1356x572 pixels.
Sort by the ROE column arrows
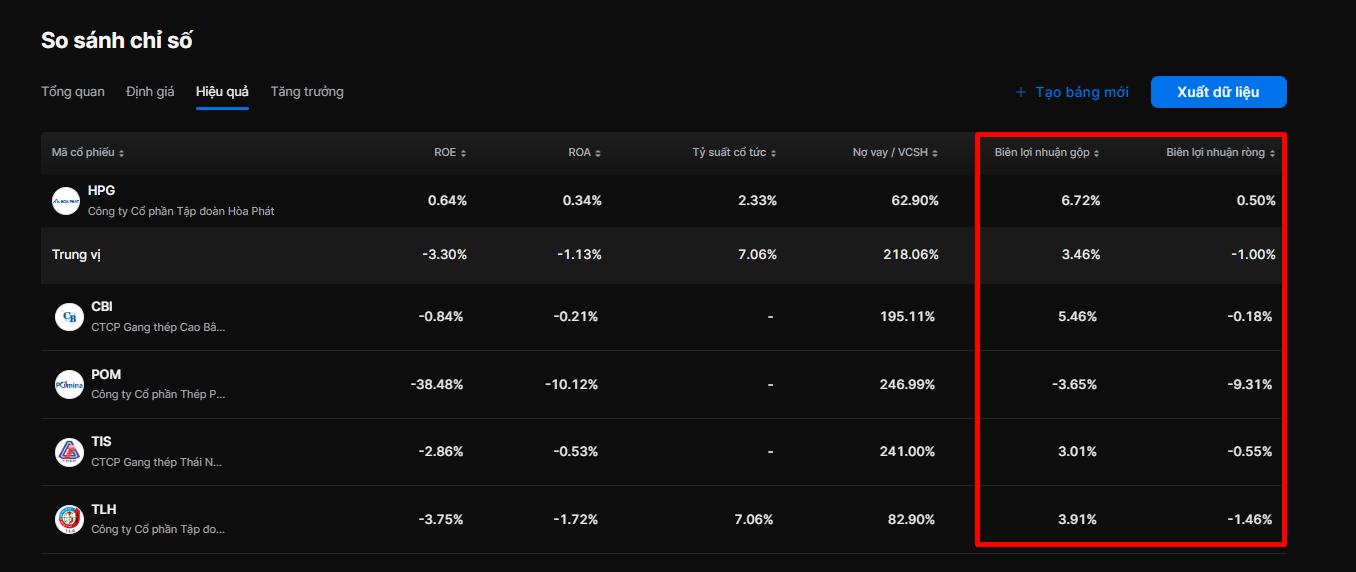(463, 153)
